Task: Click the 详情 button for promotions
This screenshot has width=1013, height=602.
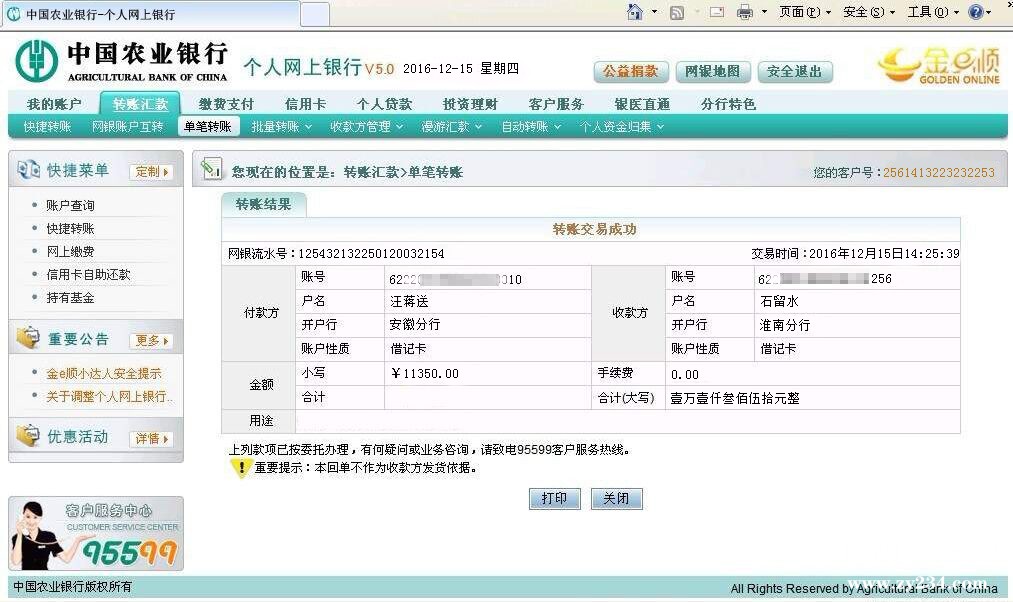Action: pos(151,439)
